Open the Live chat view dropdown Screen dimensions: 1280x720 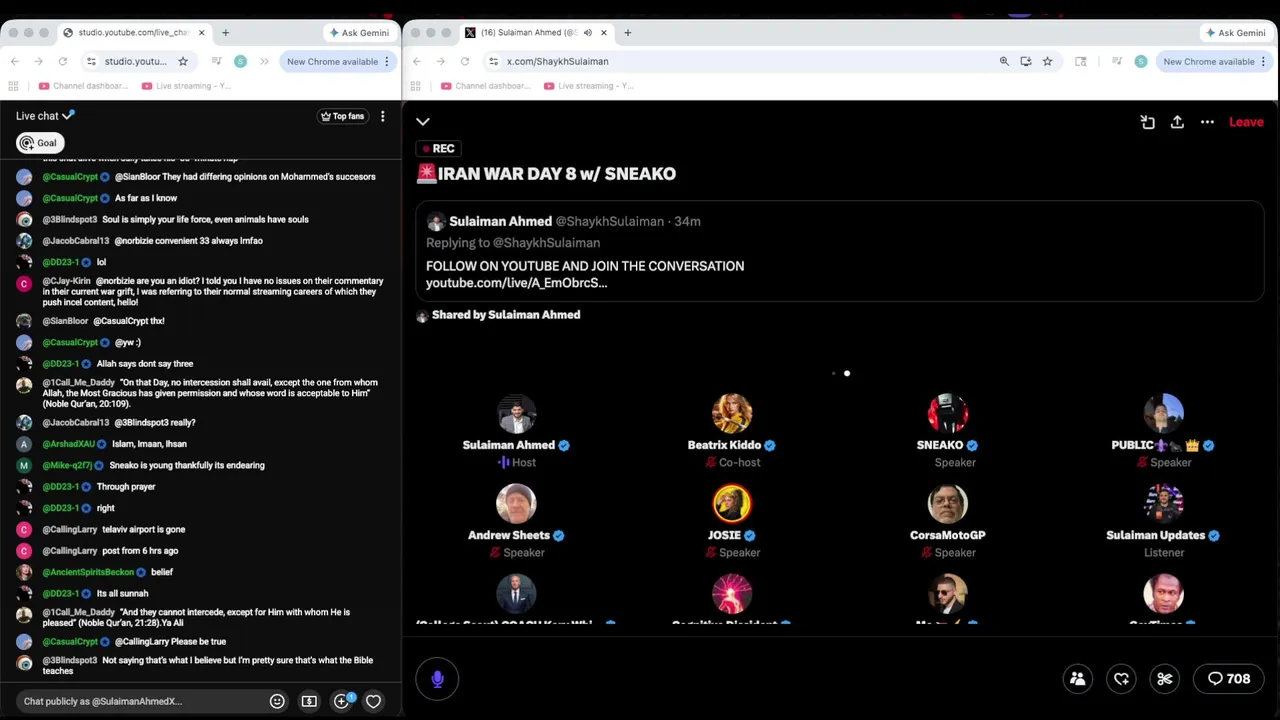[45, 116]
